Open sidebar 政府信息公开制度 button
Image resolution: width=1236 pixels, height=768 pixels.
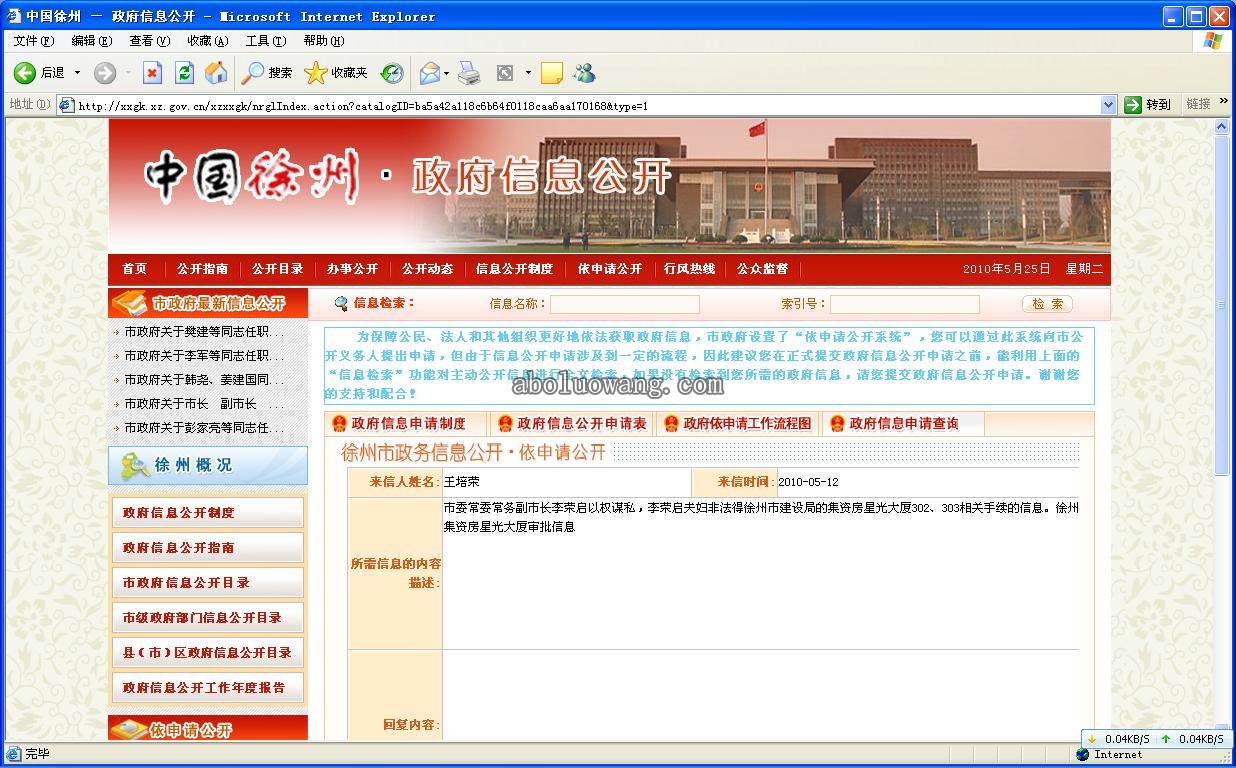coord(207,513)
